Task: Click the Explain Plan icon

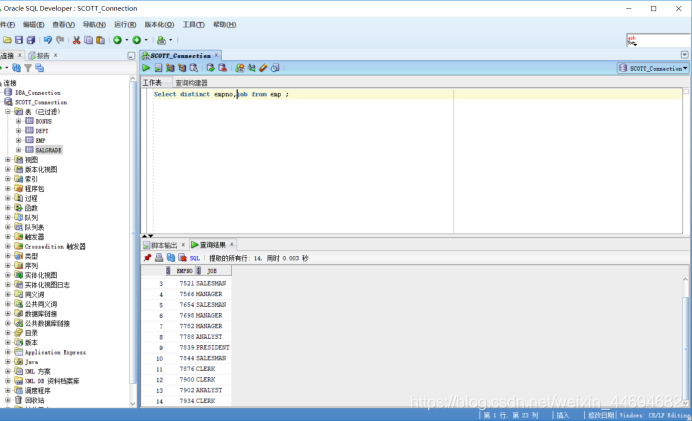Action: pos(170,68)
